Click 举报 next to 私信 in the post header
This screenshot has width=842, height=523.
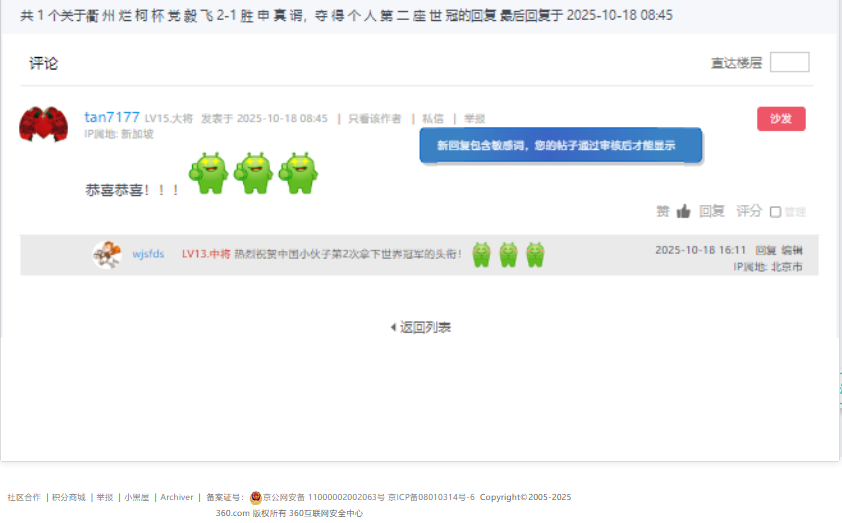474,118
